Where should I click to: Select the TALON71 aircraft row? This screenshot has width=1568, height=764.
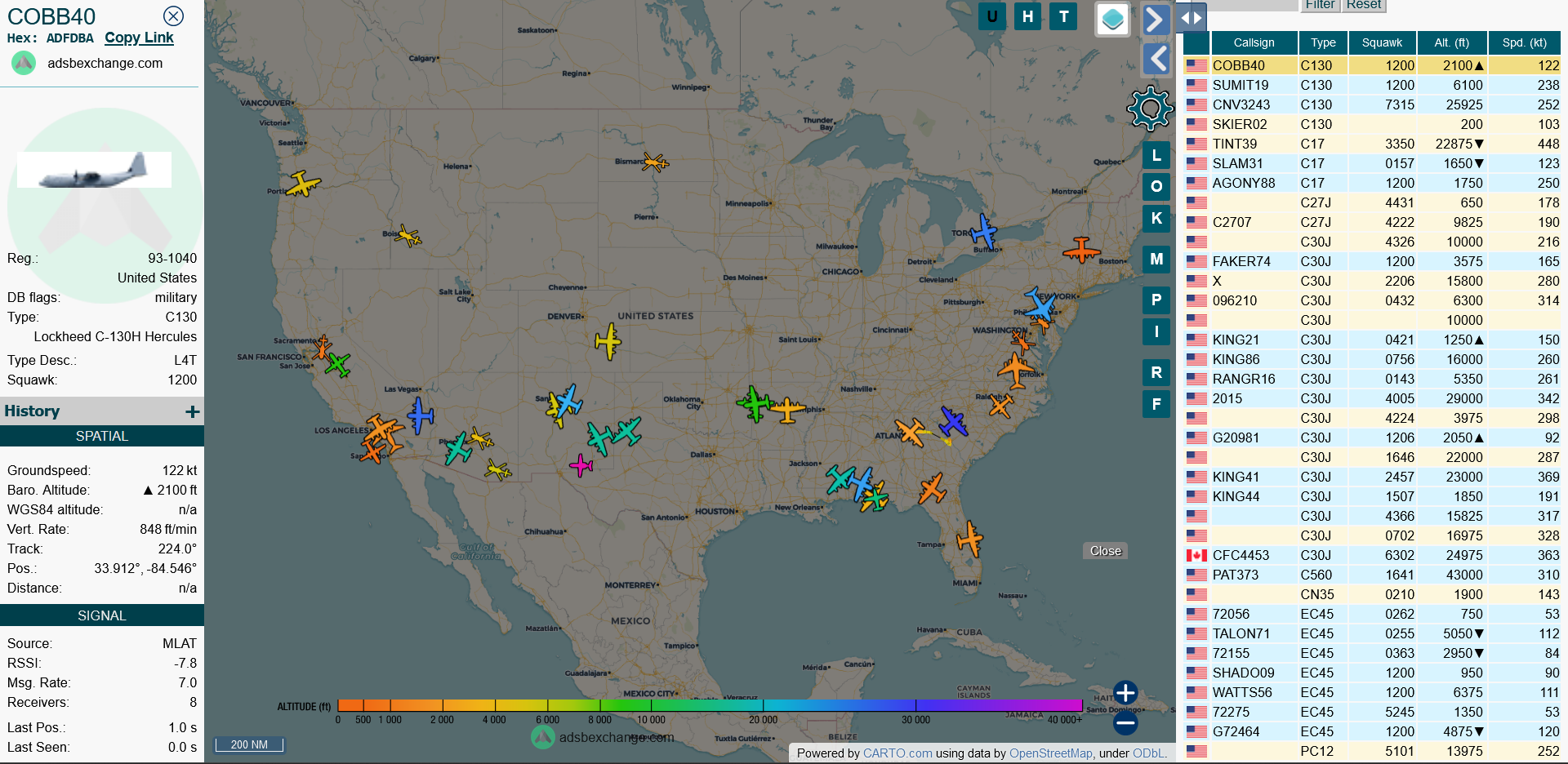click(1372, 633)
